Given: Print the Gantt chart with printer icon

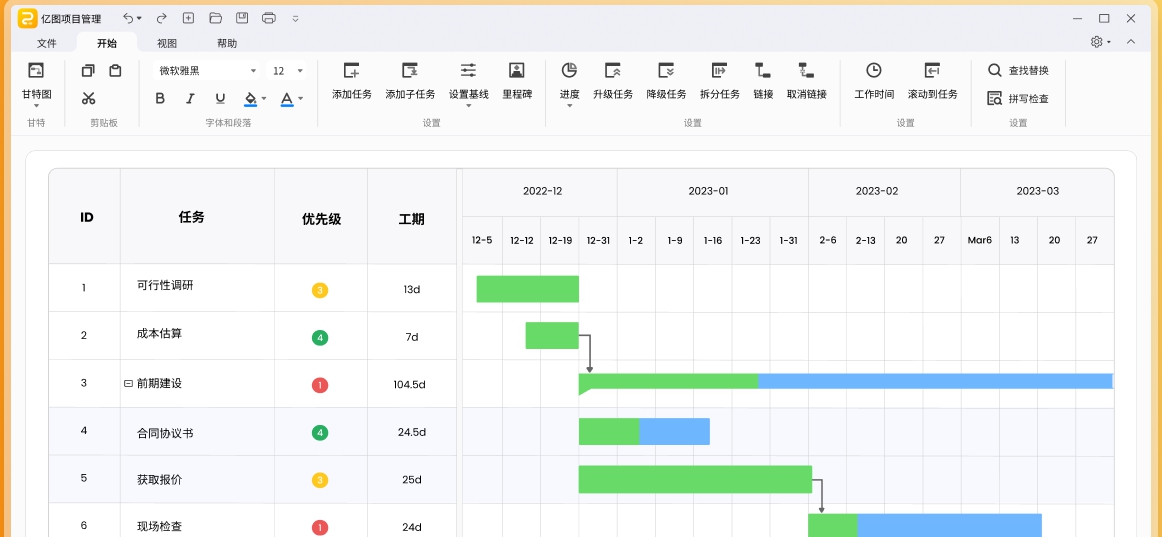Looking at the screenshot, I should pos(269,18).
